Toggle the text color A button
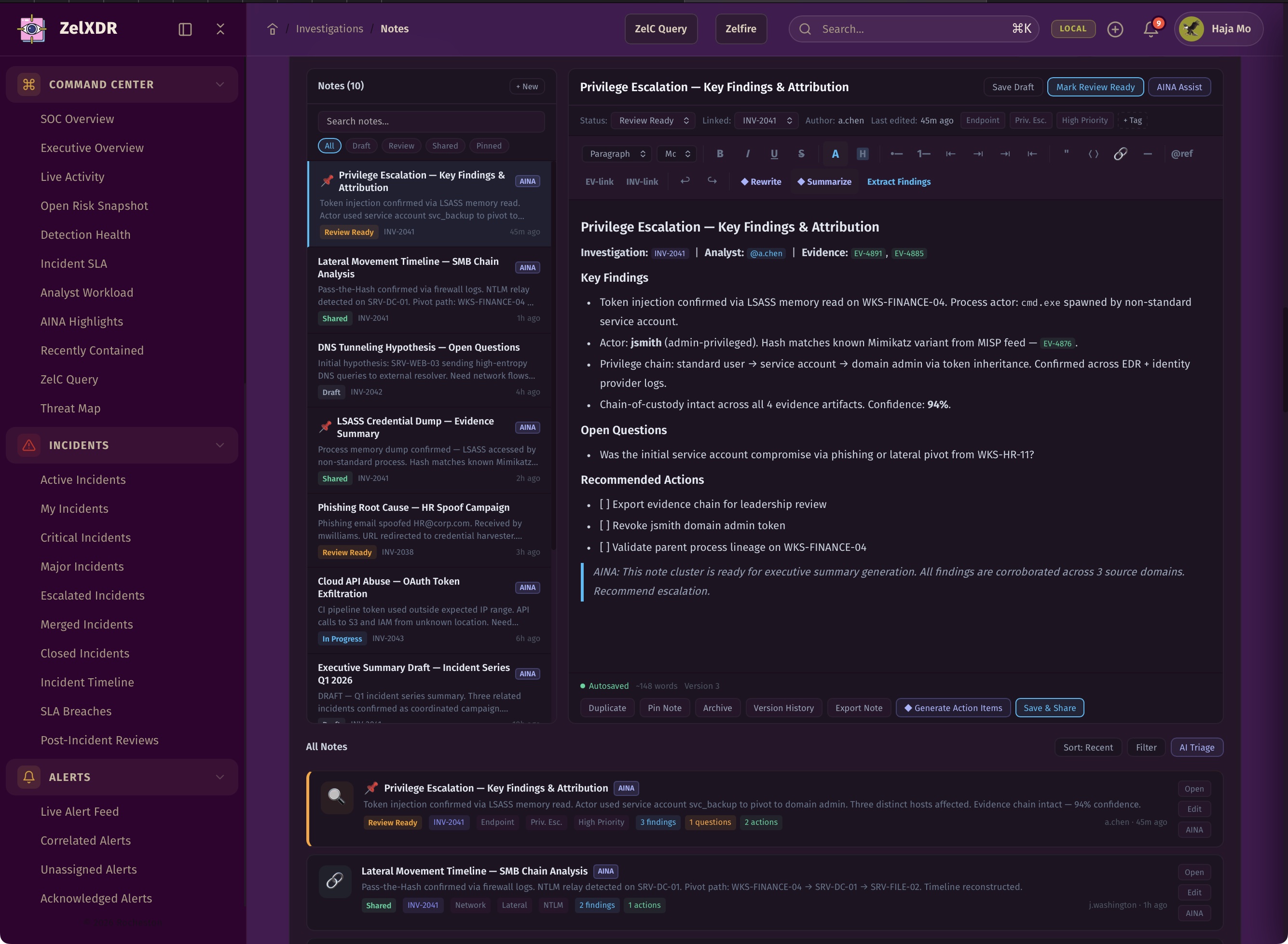This screenshot has width=1288, height=944. point(835,154)
